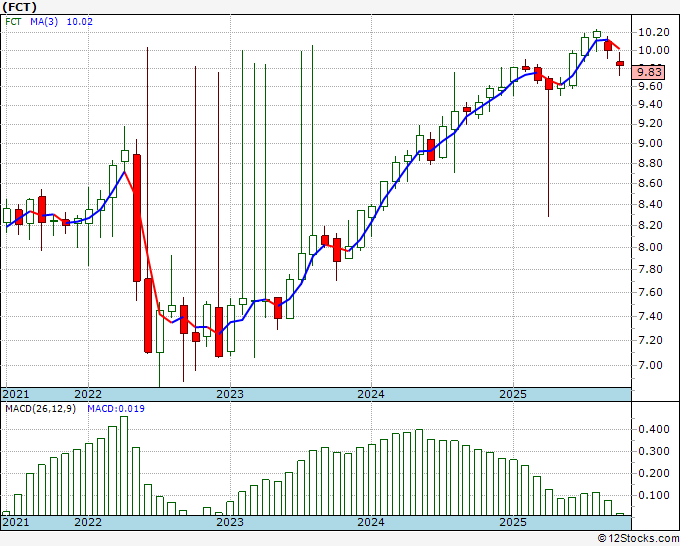Click 2025 on the MACD timeline
This screenshot has height=546, width=680.
point(513,522)
